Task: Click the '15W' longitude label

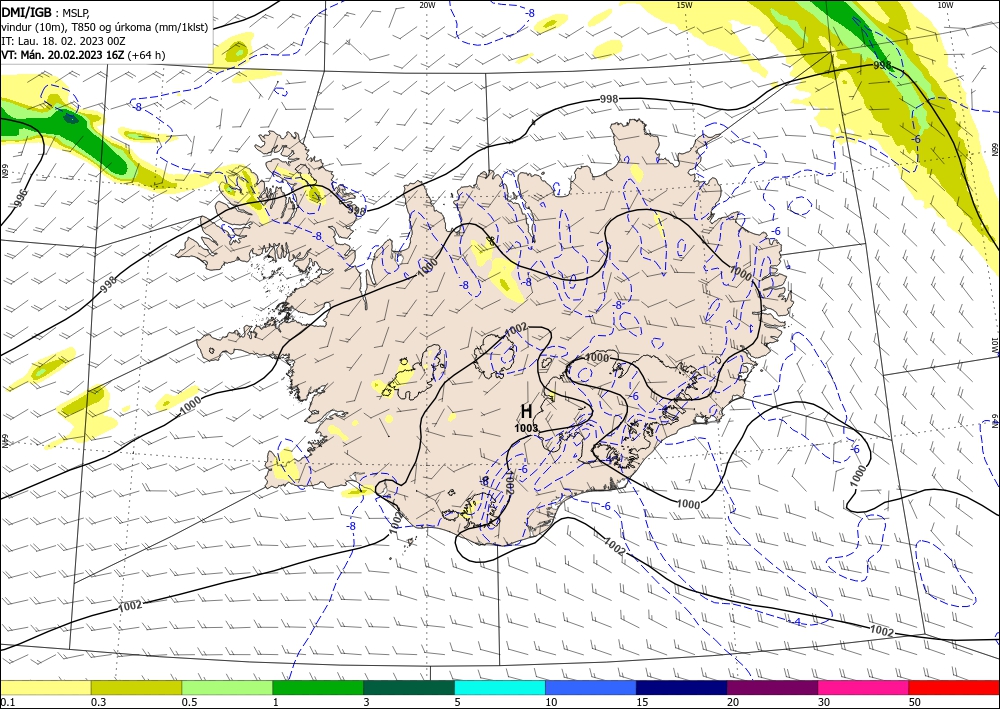Action: [x=684, y=5]
